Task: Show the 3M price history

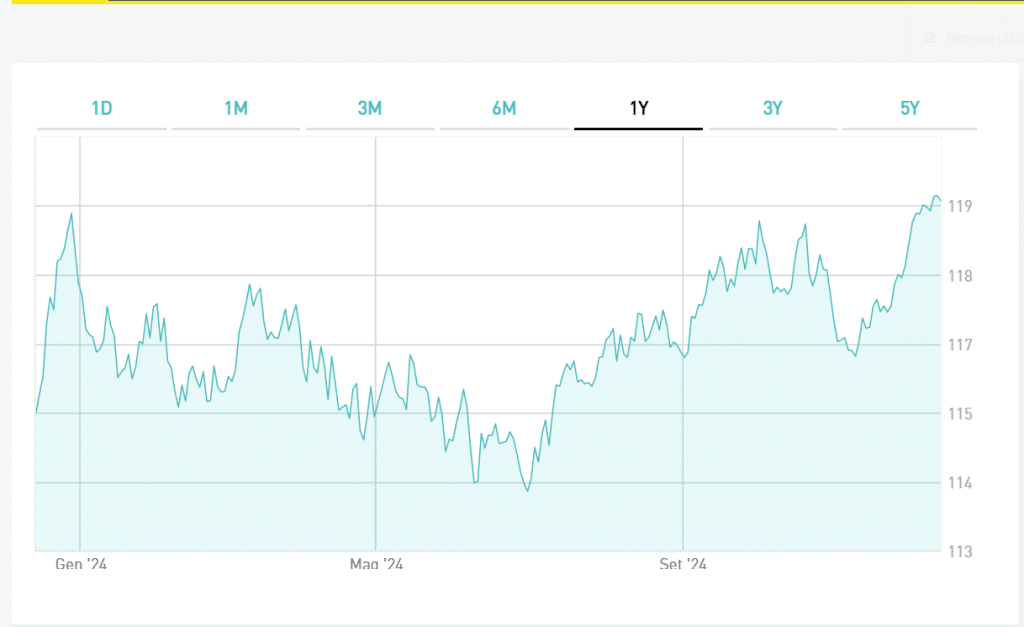Action: (x=369, y=109)
